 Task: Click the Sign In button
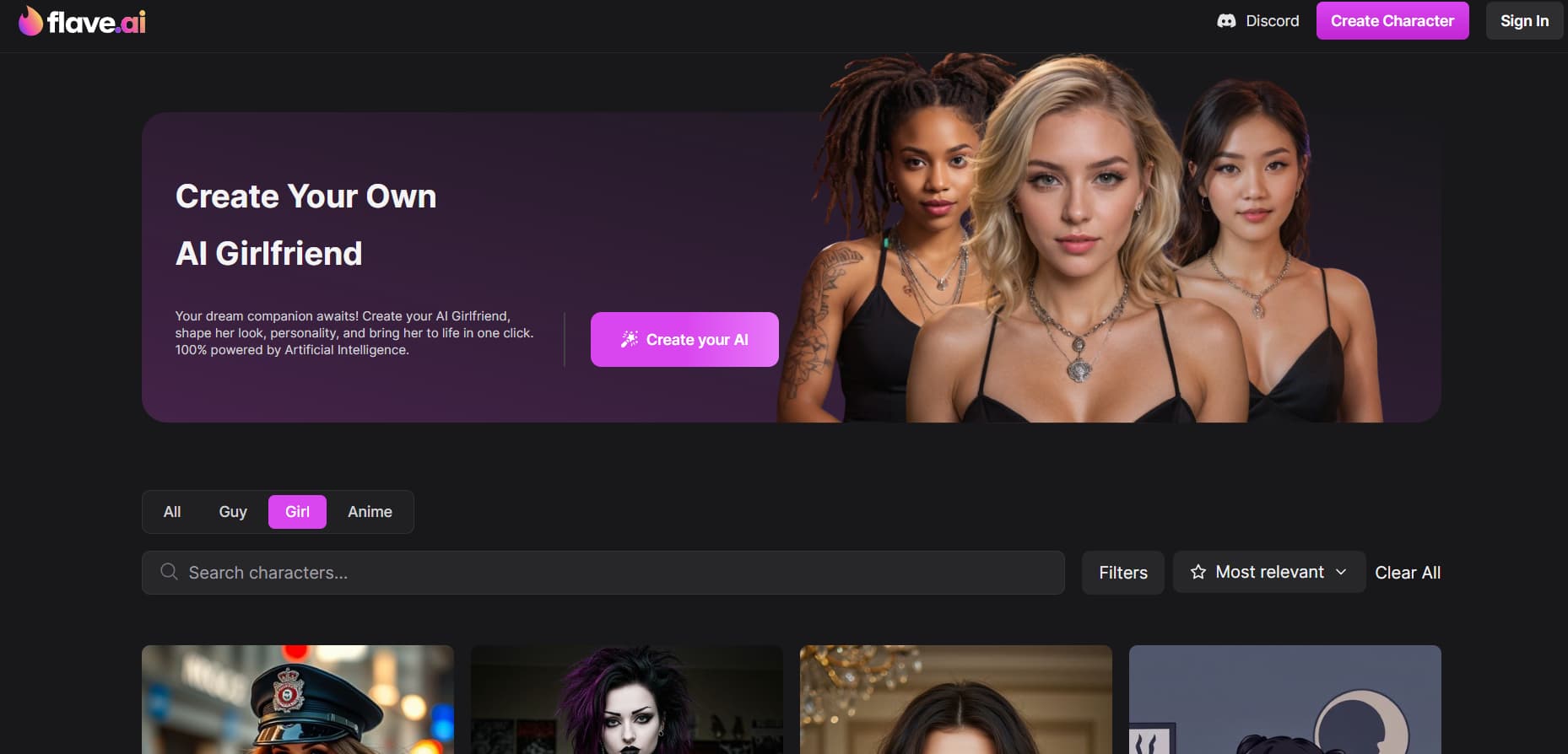[1524, 21]
